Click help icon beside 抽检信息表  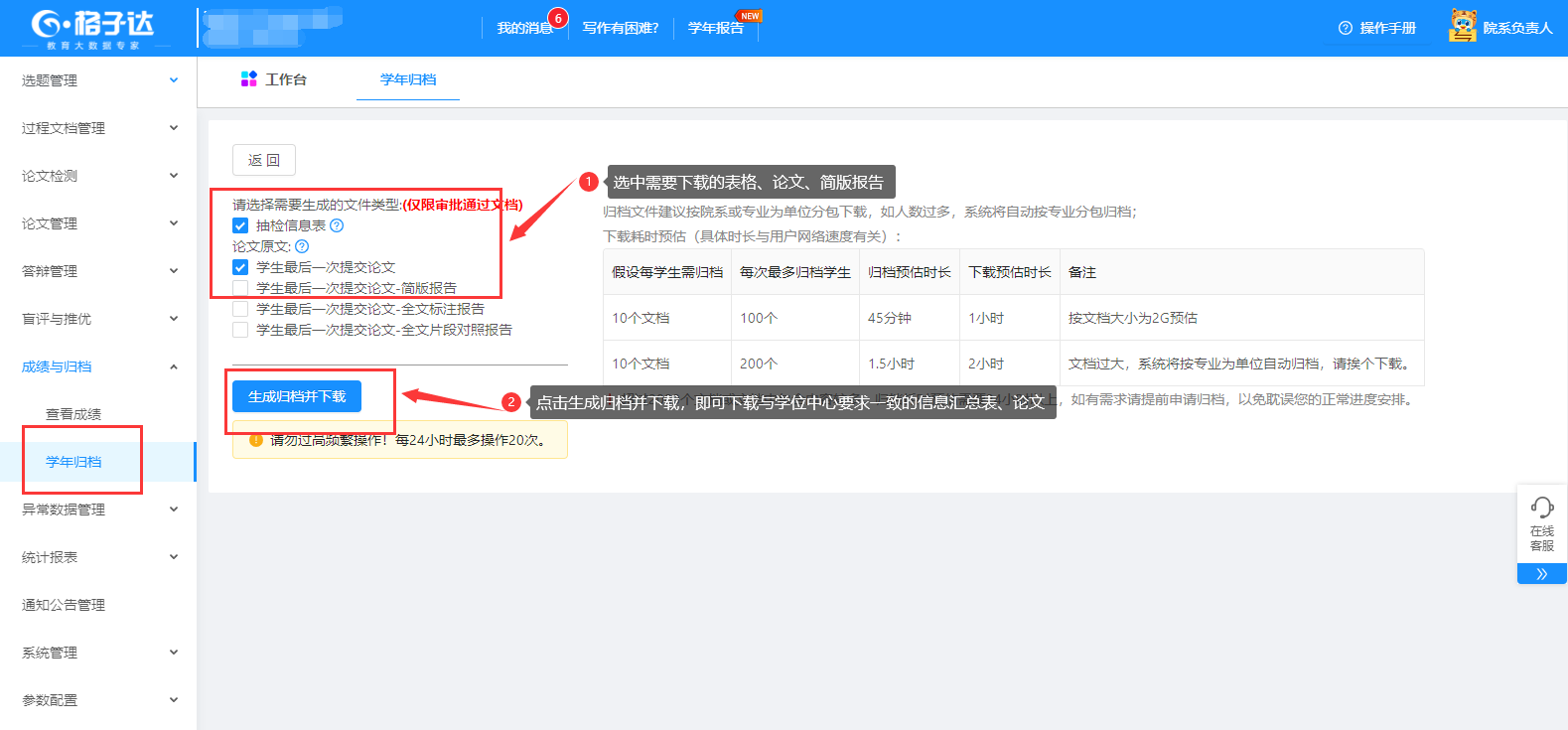pos(337,225)
